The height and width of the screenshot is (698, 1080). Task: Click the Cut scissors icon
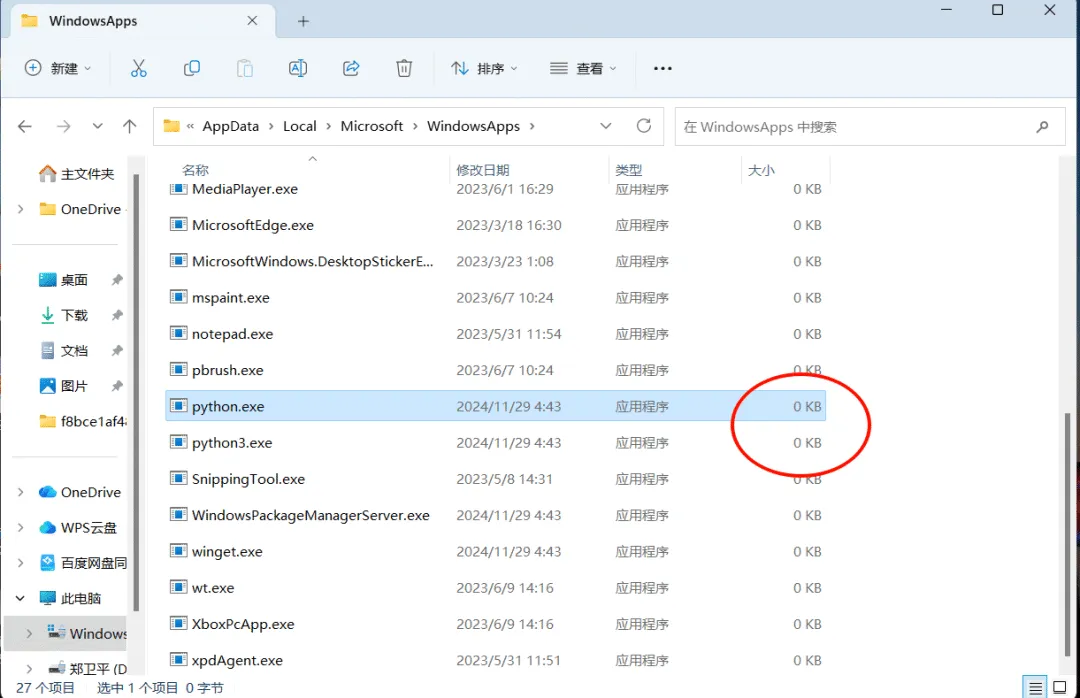[x=138, y=68]
